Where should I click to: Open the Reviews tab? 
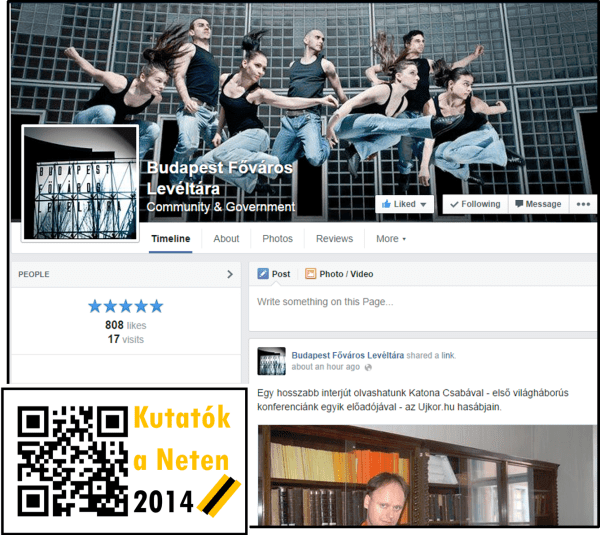(x=334, y=239)
